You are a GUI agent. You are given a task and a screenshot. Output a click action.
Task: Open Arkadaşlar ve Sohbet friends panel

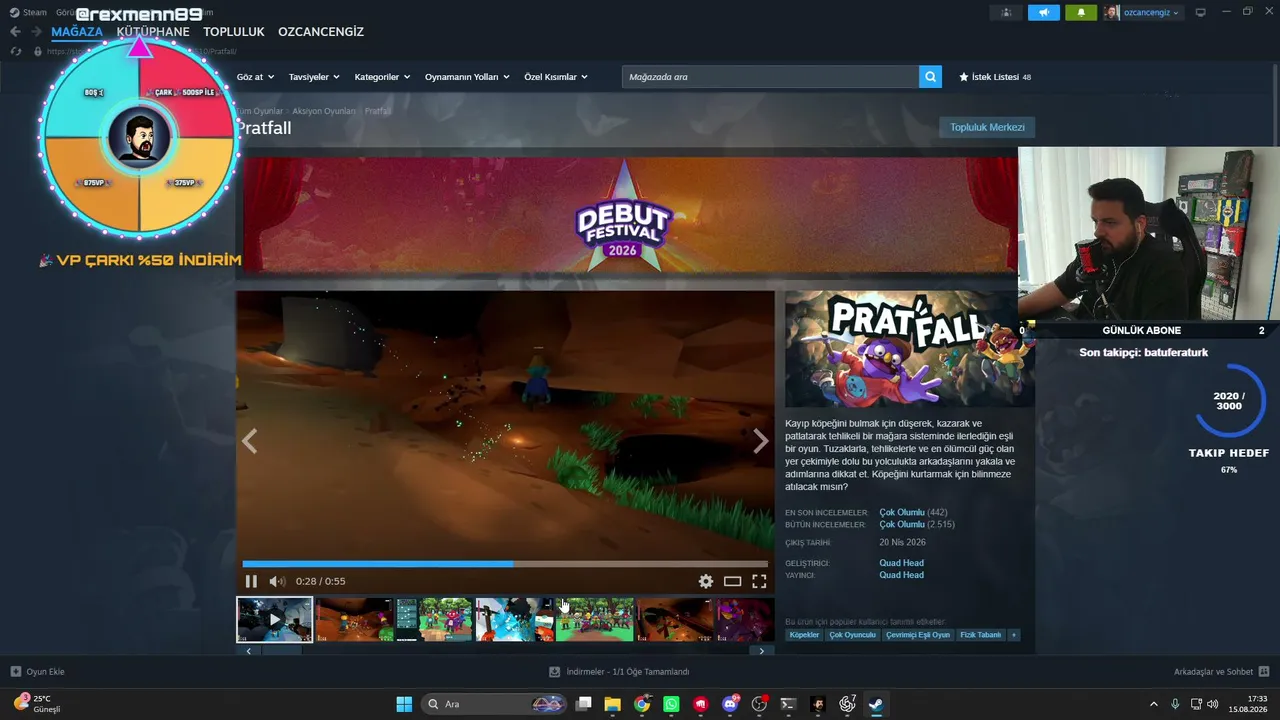coord(1221,672)
